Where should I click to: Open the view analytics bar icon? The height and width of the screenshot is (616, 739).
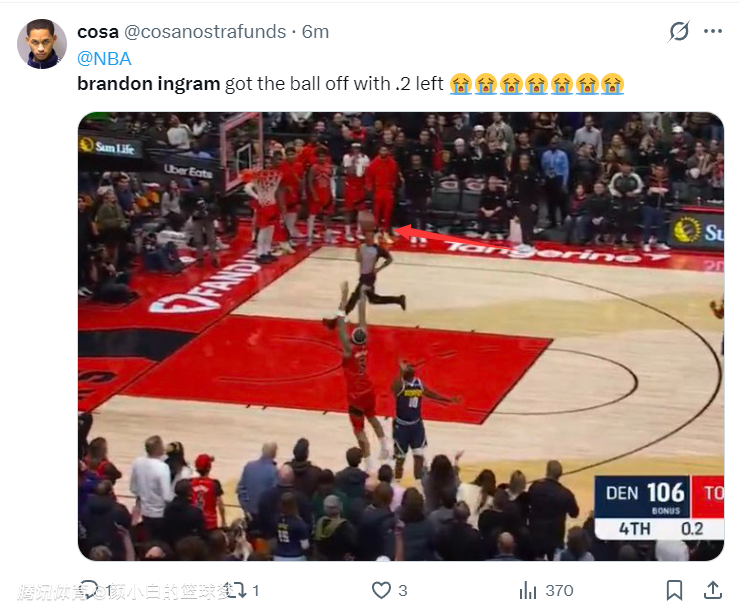coord(527,590)
